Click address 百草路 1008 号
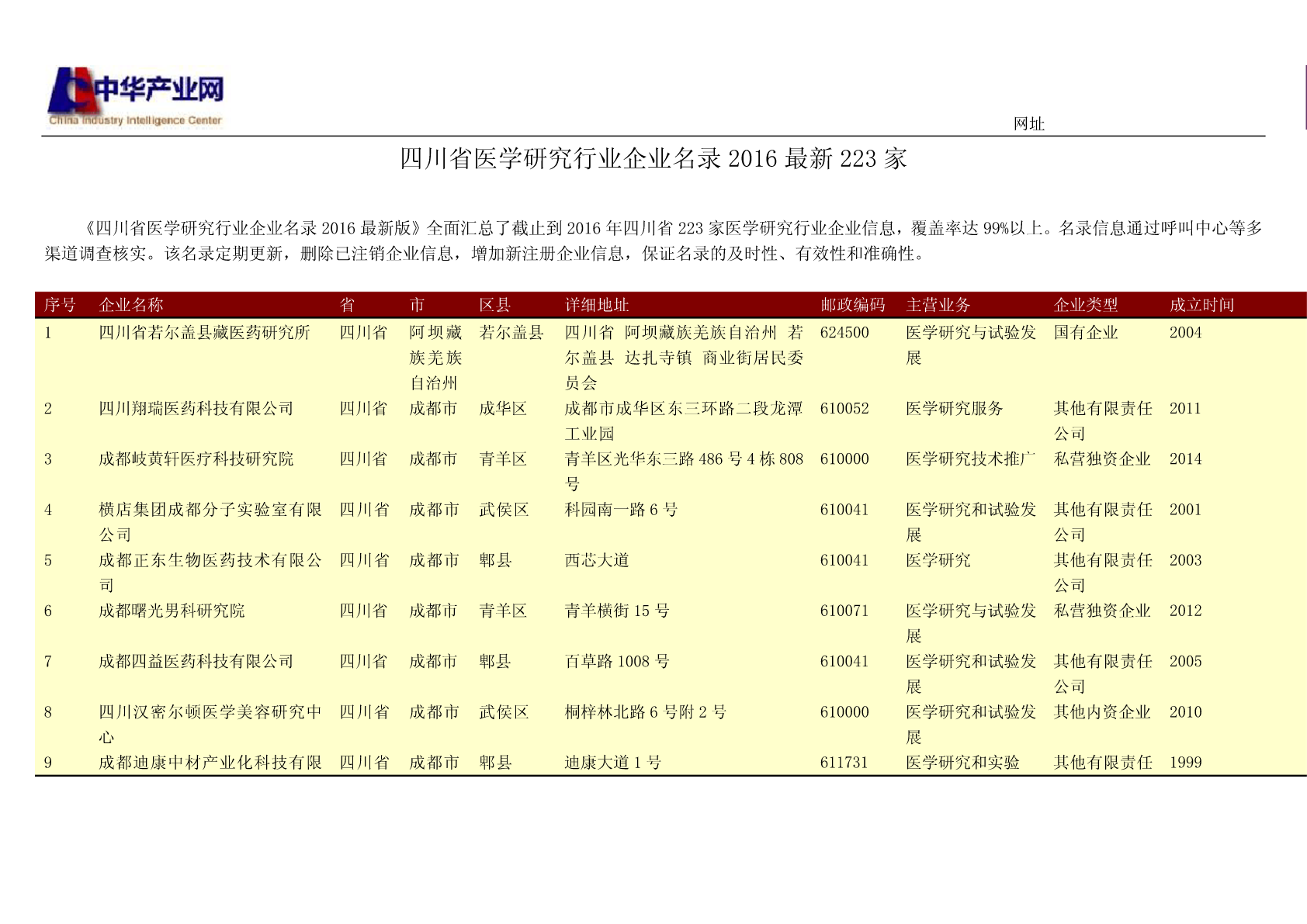The height and width of the screenshot is (924, 1307). (x=617, y=662)
